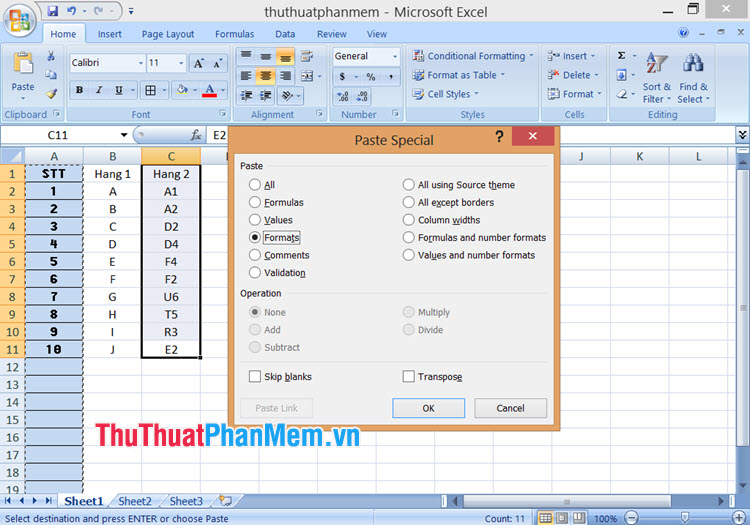Open the General number format dropdown
750x525 pixels.
pos(395,56)
